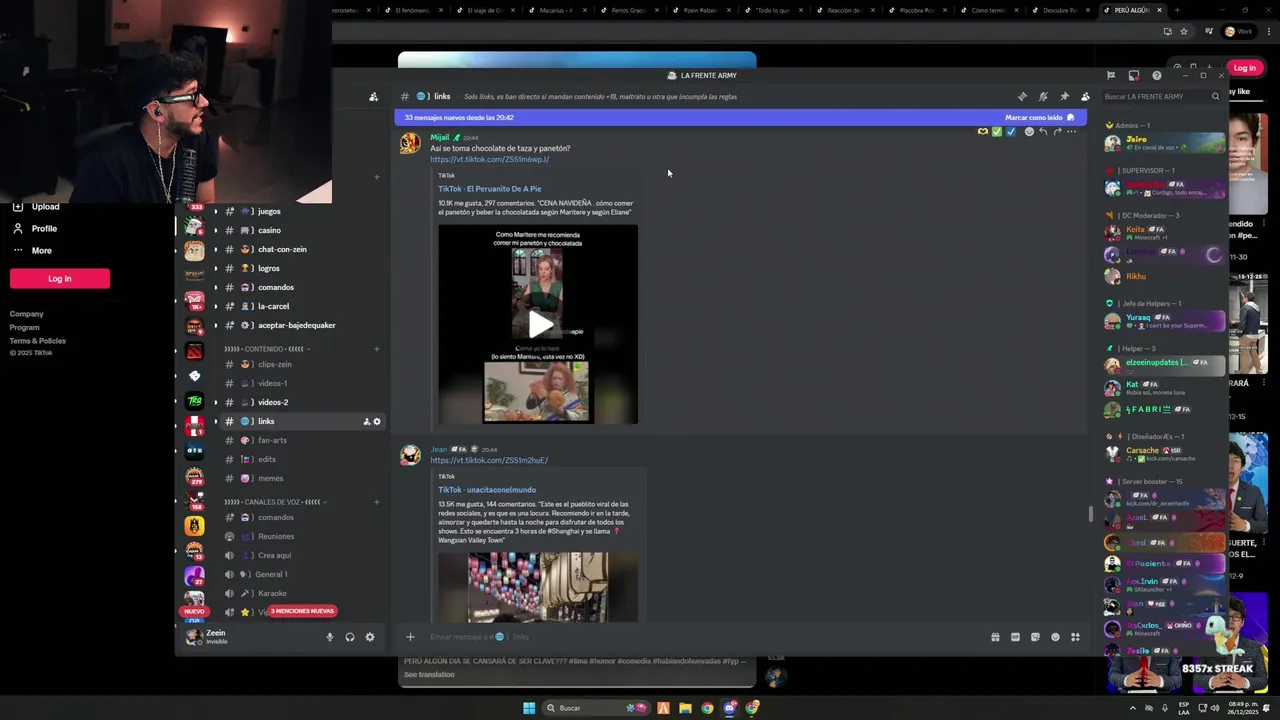This screenshot has height=720, width=1280.
Task: Play the panetón TikTok embedded video
Action: click(x=539, y=324)
